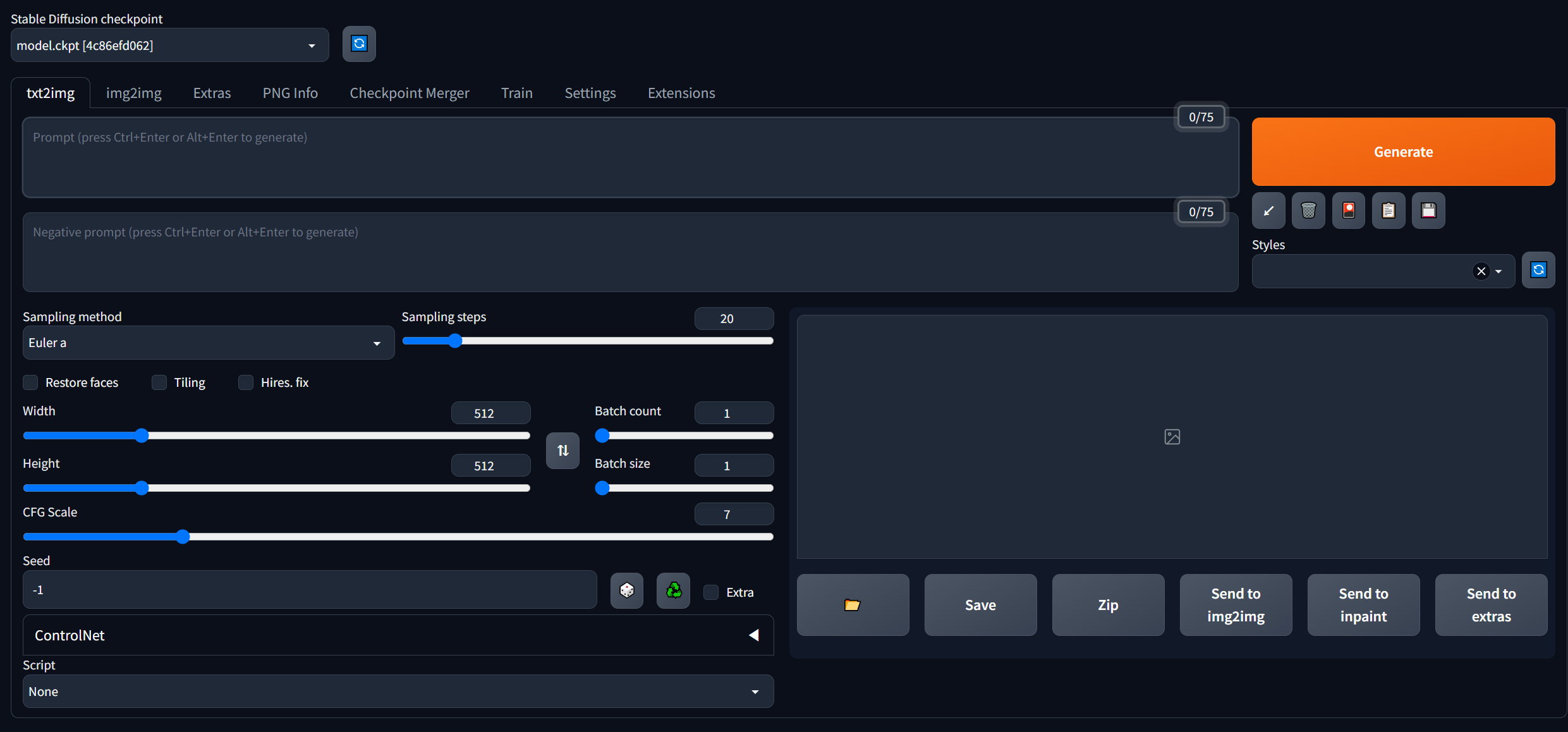Click the arrow icon to read last generation parameters

point(1268,210)
